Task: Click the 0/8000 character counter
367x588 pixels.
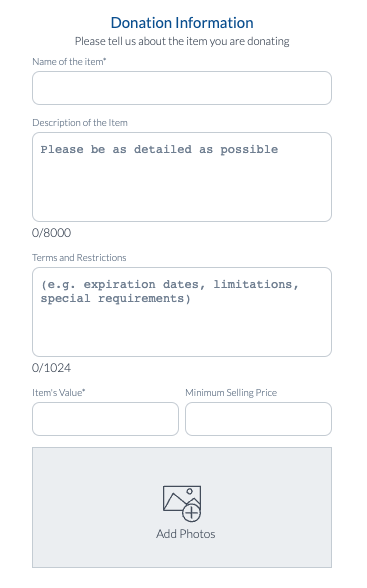Action: [51, 233]
